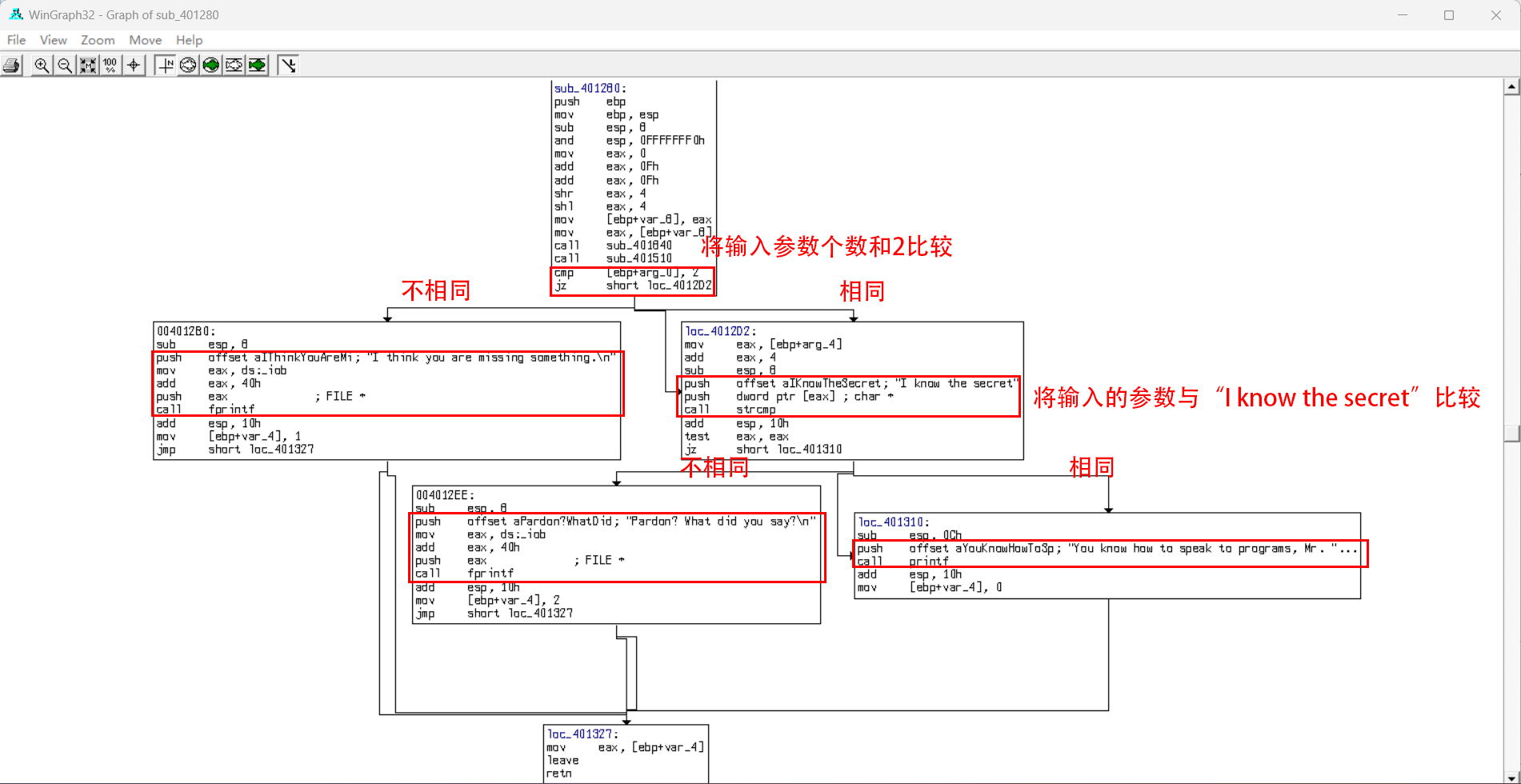Screen dimensions: 1521x784
Task: Click the 'Pardon? What did you say' push line
Action: point(615,522)
